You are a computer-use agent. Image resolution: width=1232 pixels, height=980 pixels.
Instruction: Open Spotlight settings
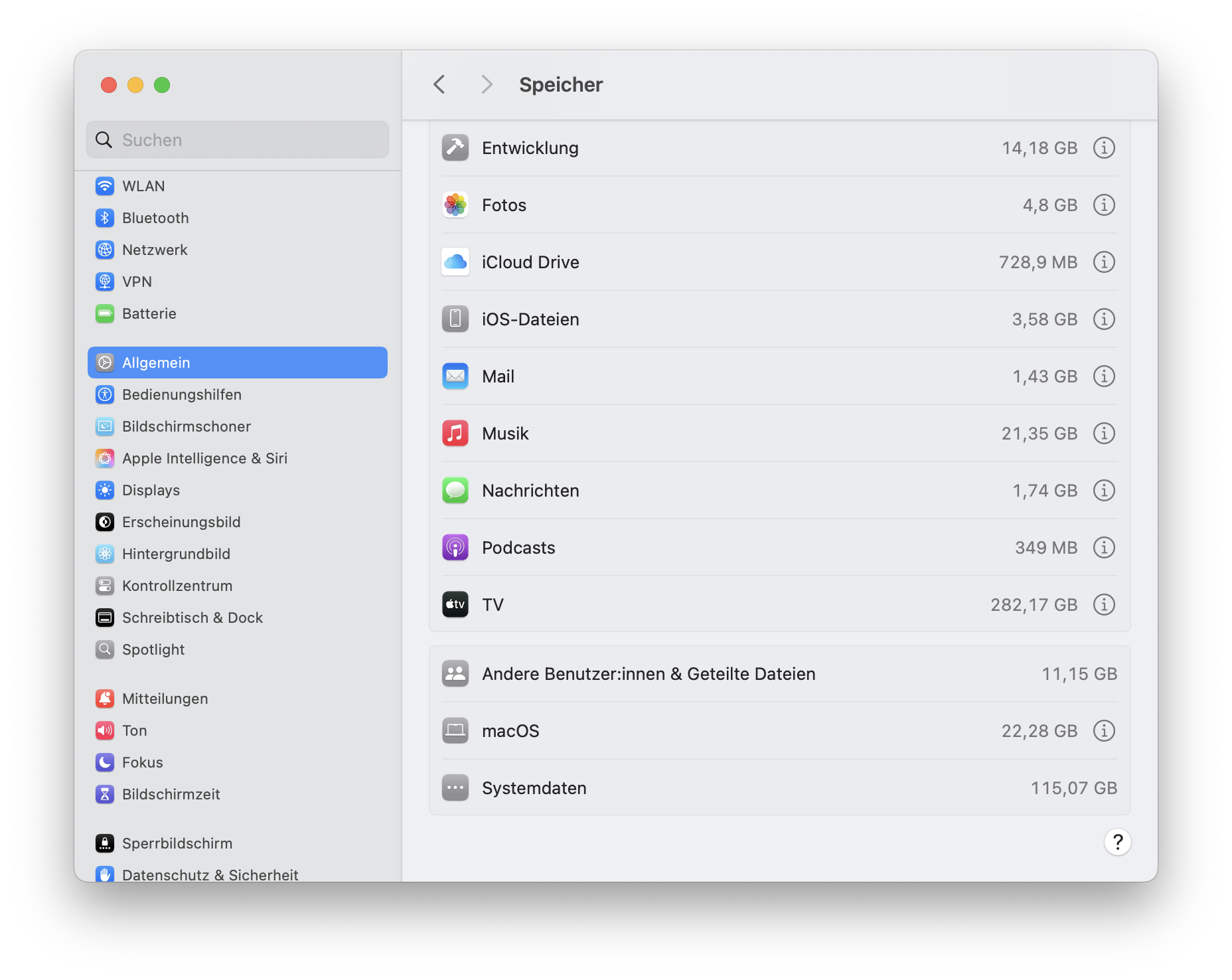coord(238,649)
